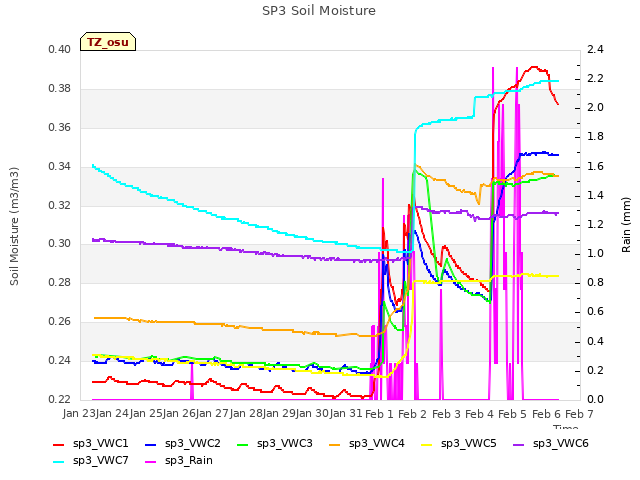Viewport: 640px width, 480px height.
Task: Click the 0.26 left axis value
Action: coord(60,322)
